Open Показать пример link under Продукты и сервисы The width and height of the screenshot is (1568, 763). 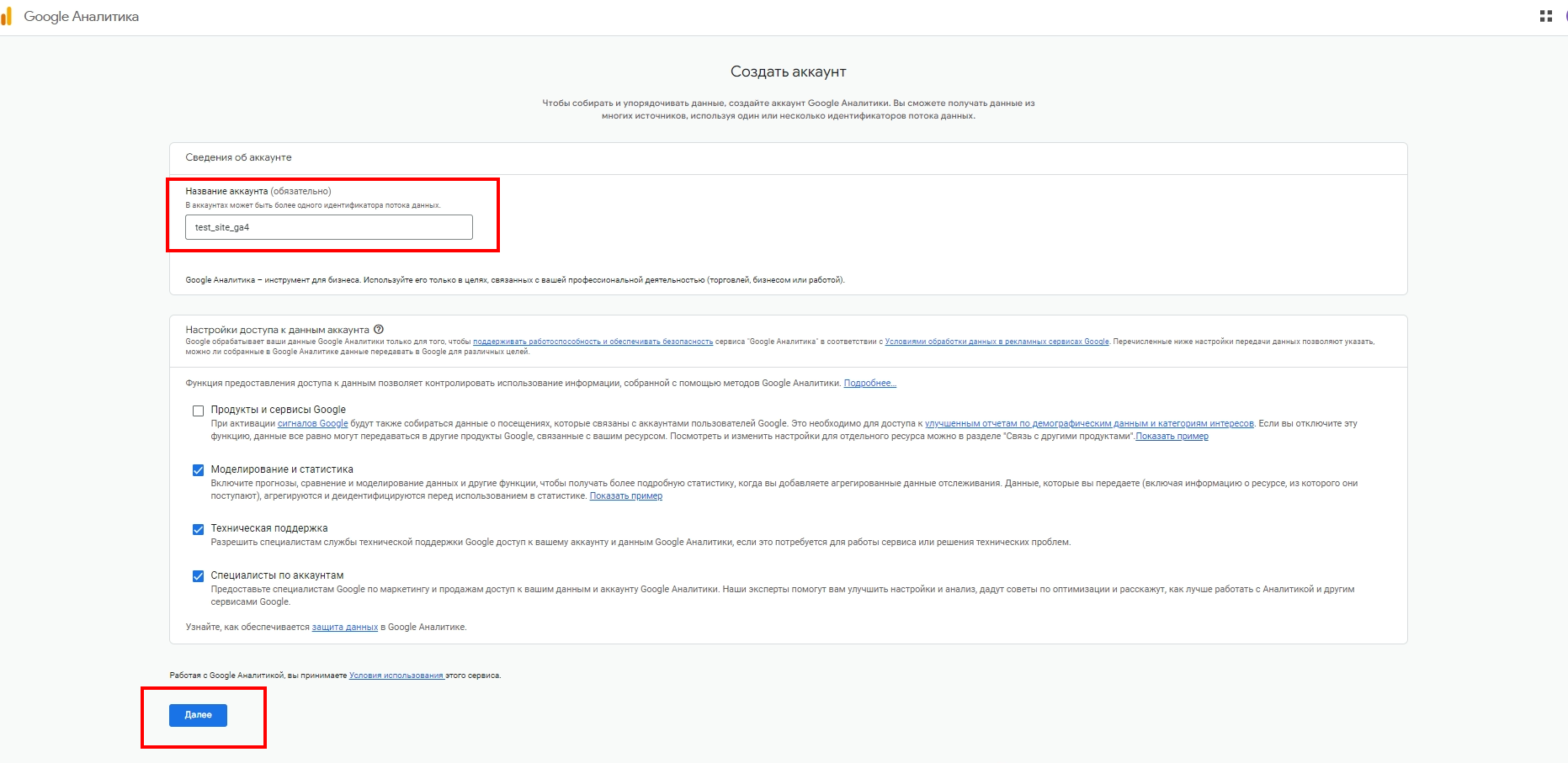point(1172,437)
